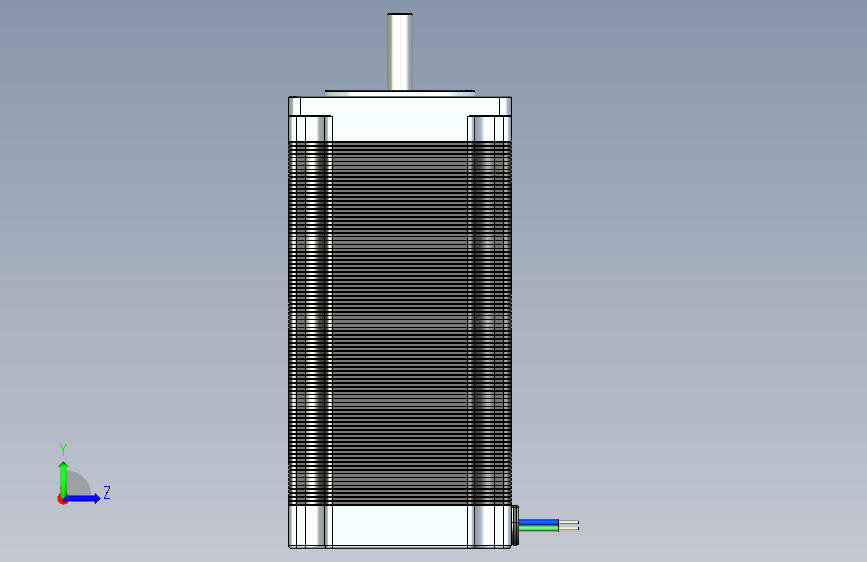Image resolution: width=867 pixels, height=562 pixels.
Task: Select the raised pilot ring under the shaft
Action: pyautogui.click(x=400, y=93)
